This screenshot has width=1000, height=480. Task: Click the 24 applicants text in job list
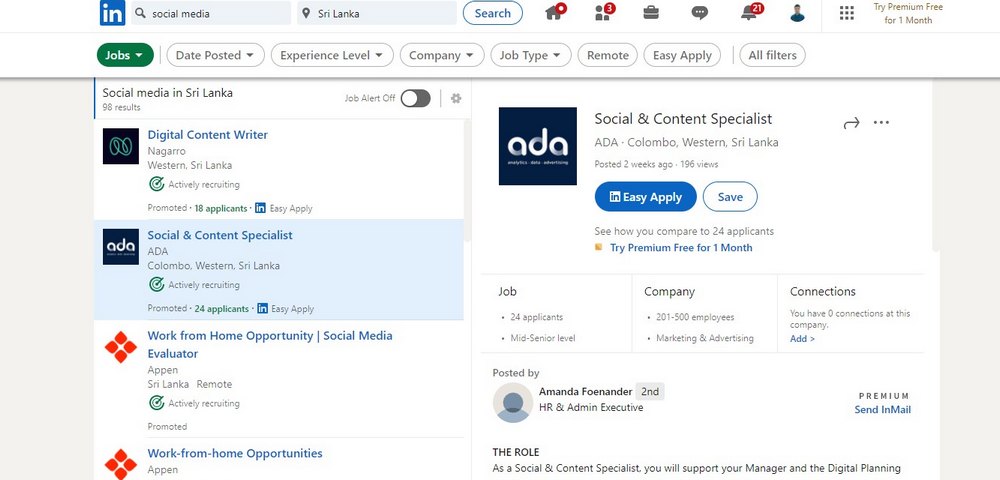(x=221, y=309)
